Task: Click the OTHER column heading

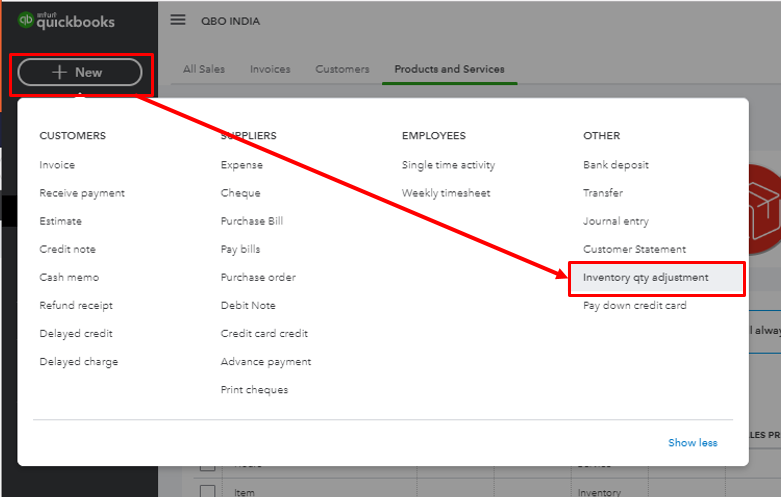Action: pyautogui.click(x=602, y=136)
